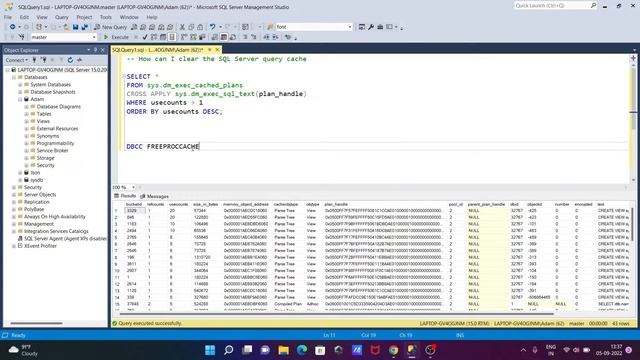The image size is (640, 360).
Task: Execute the current query
Action: pos(116,37)
